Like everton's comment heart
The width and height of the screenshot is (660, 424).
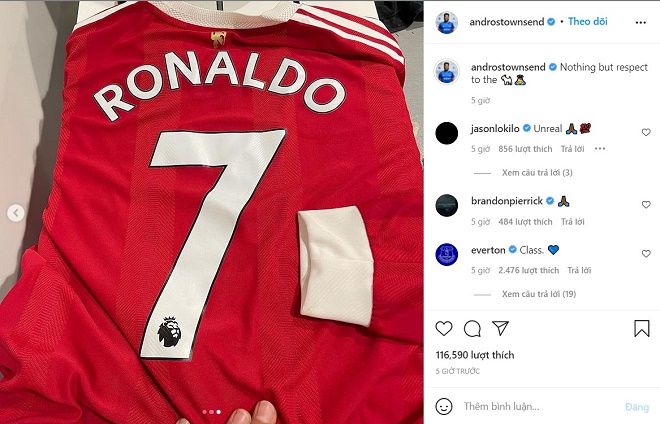[646, 253]
